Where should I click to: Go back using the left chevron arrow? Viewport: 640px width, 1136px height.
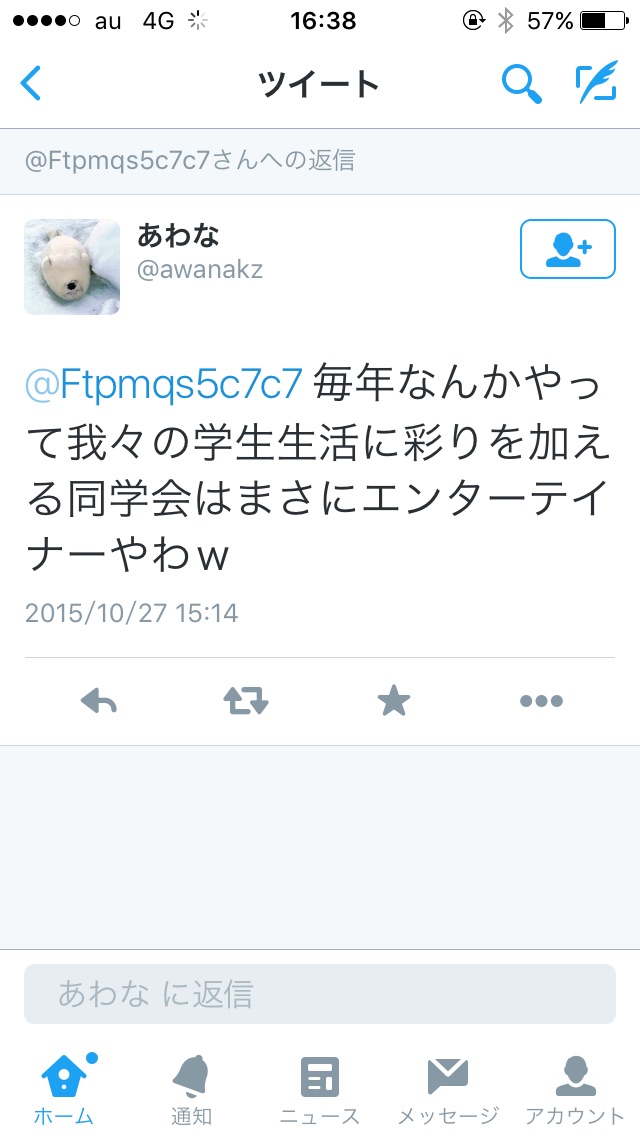tap(30, 83)
